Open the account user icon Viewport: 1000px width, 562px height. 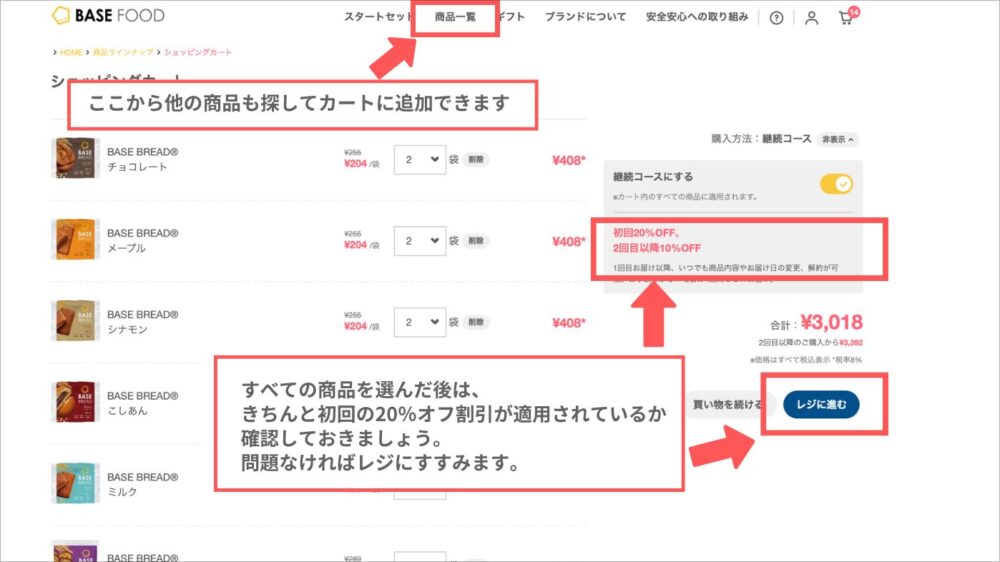[x=811, y=18]
